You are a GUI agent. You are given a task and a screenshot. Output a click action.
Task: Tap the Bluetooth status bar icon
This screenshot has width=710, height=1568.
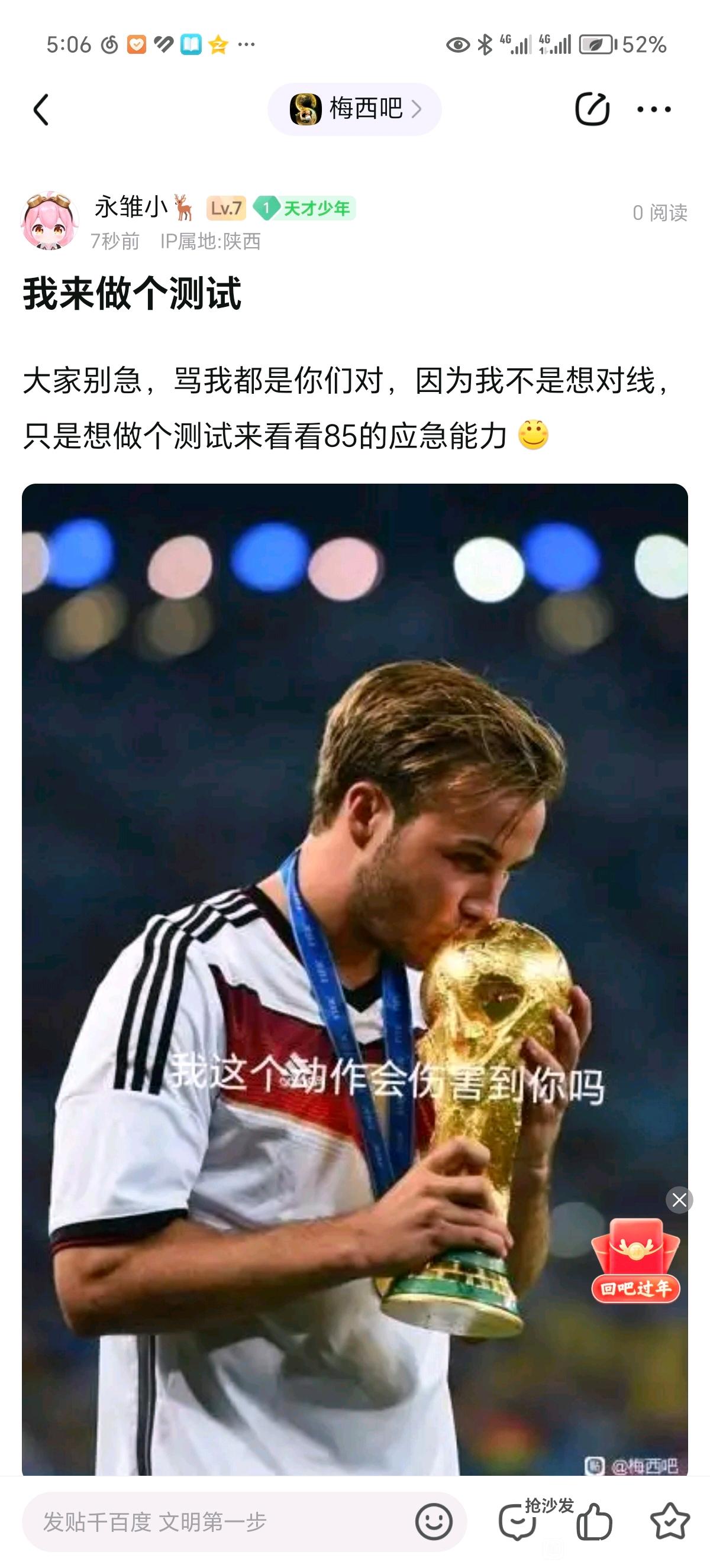coord(485,44)
